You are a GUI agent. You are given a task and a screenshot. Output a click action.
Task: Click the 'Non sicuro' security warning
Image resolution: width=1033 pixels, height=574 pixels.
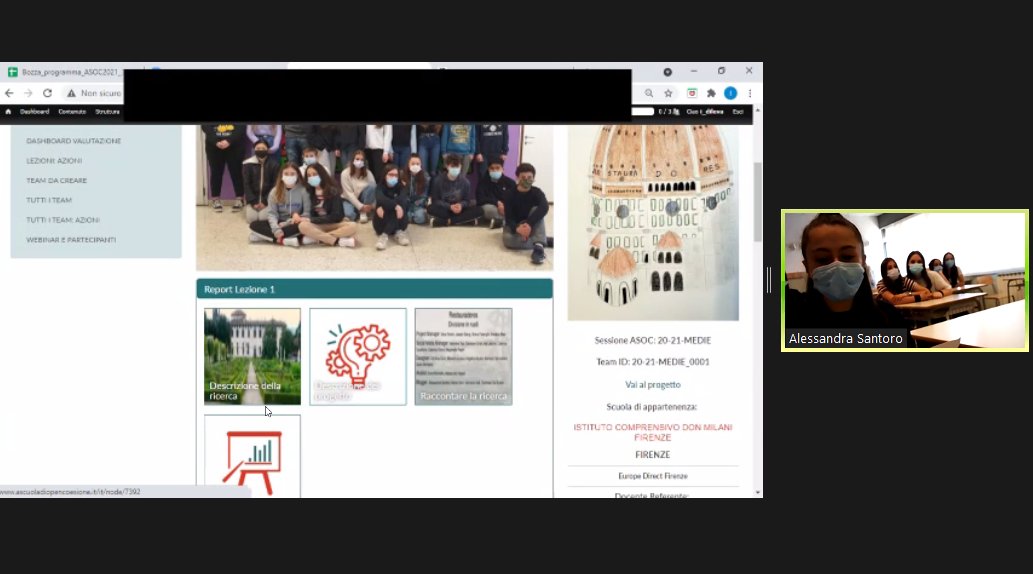(94, 94)
